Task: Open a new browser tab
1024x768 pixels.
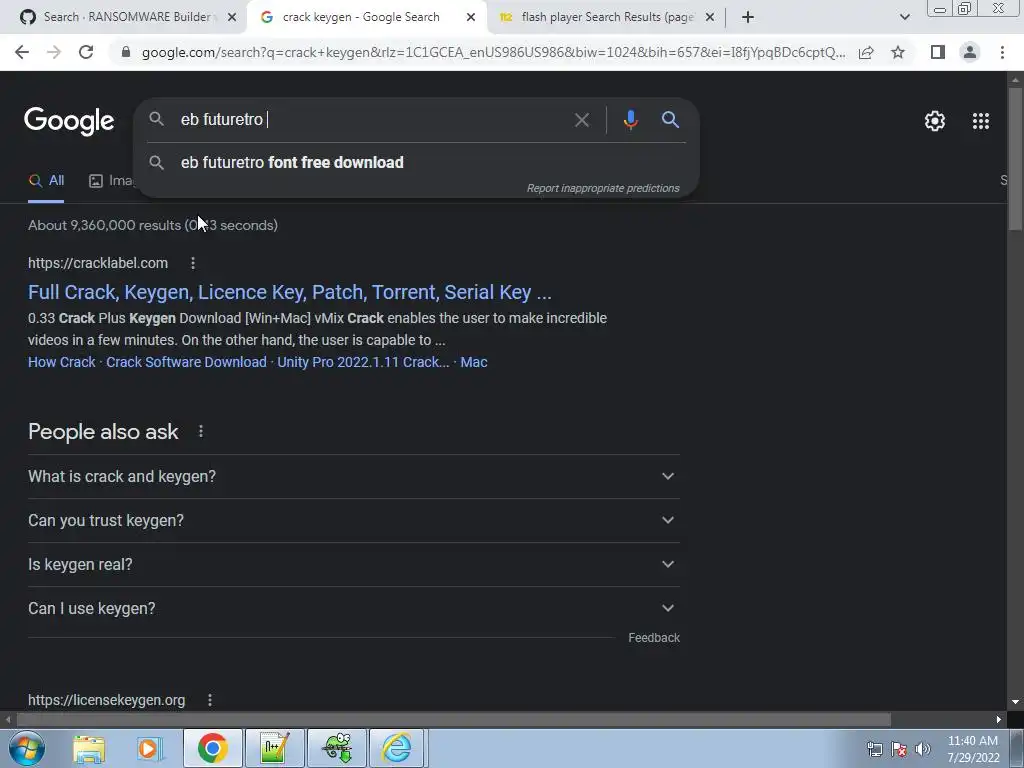Action: pyautogui.click(x=748, y=17)
